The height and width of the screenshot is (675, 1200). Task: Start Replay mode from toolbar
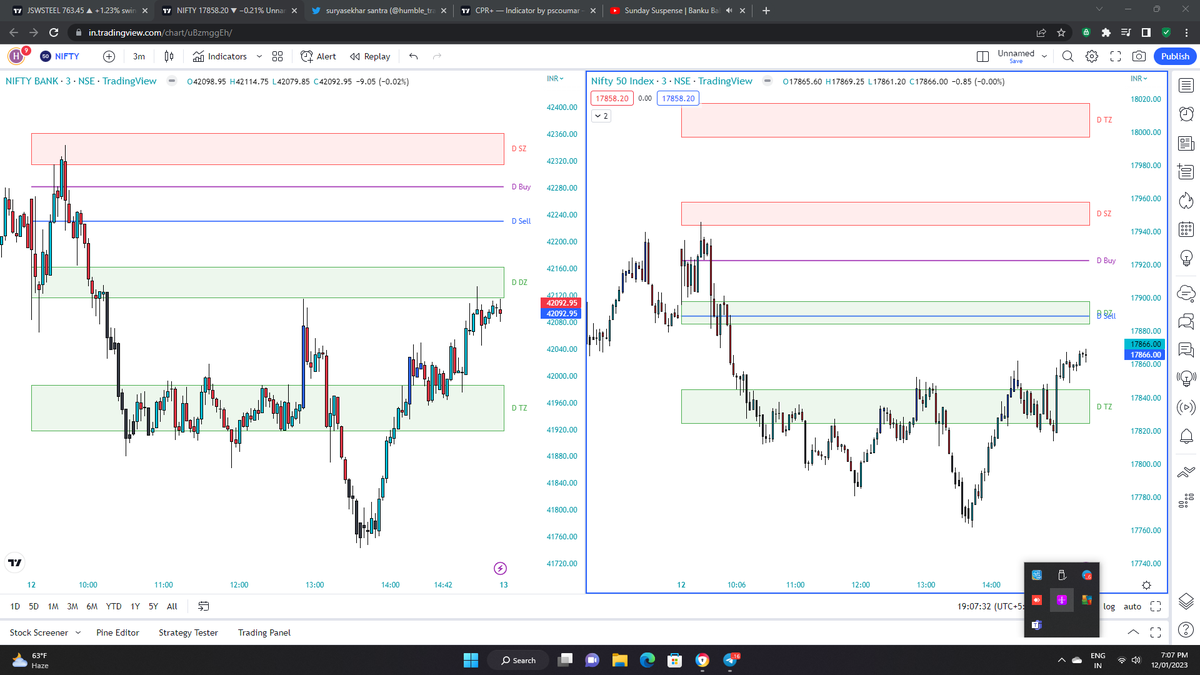[371, 56]
